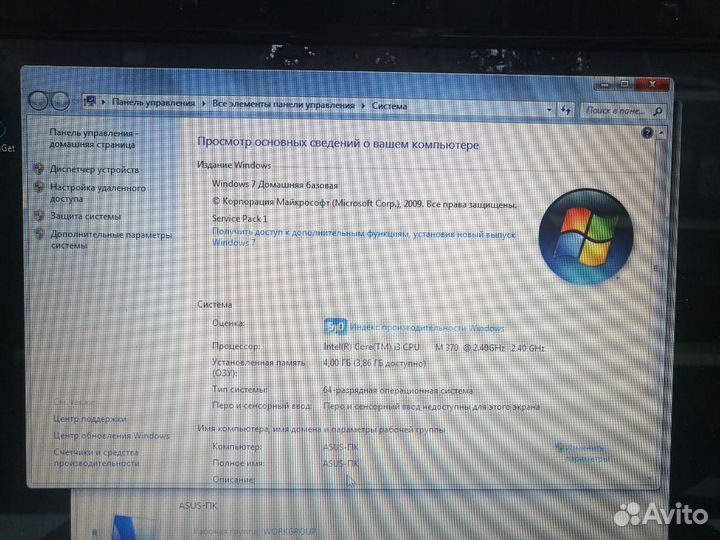Screen dimensions: 720x540
Task: Open "Диспетчер устройств" link
Action: click(94, 169)
